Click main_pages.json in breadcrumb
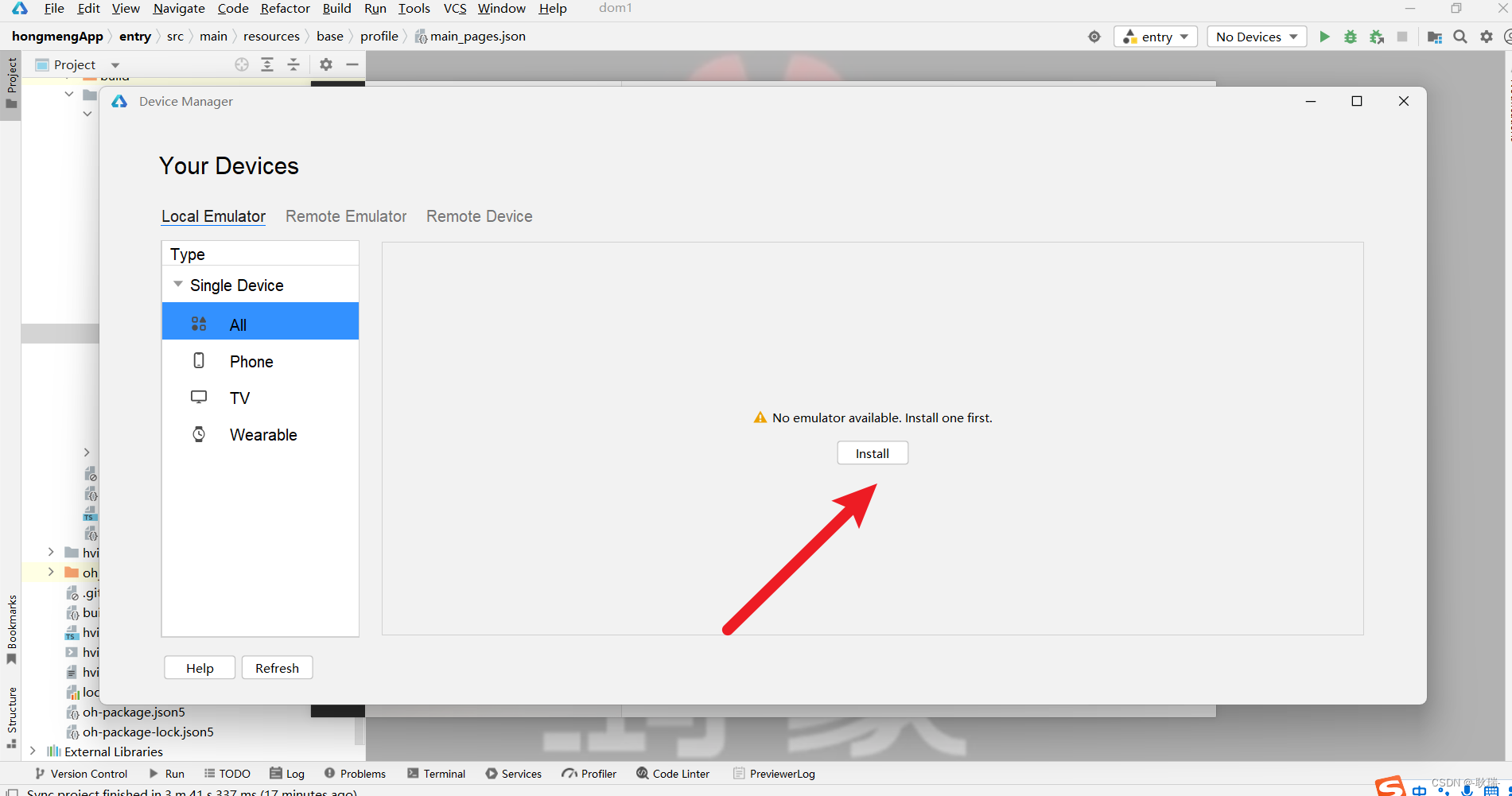This screenshot has width=1512, height=796. tap(477, 37)
